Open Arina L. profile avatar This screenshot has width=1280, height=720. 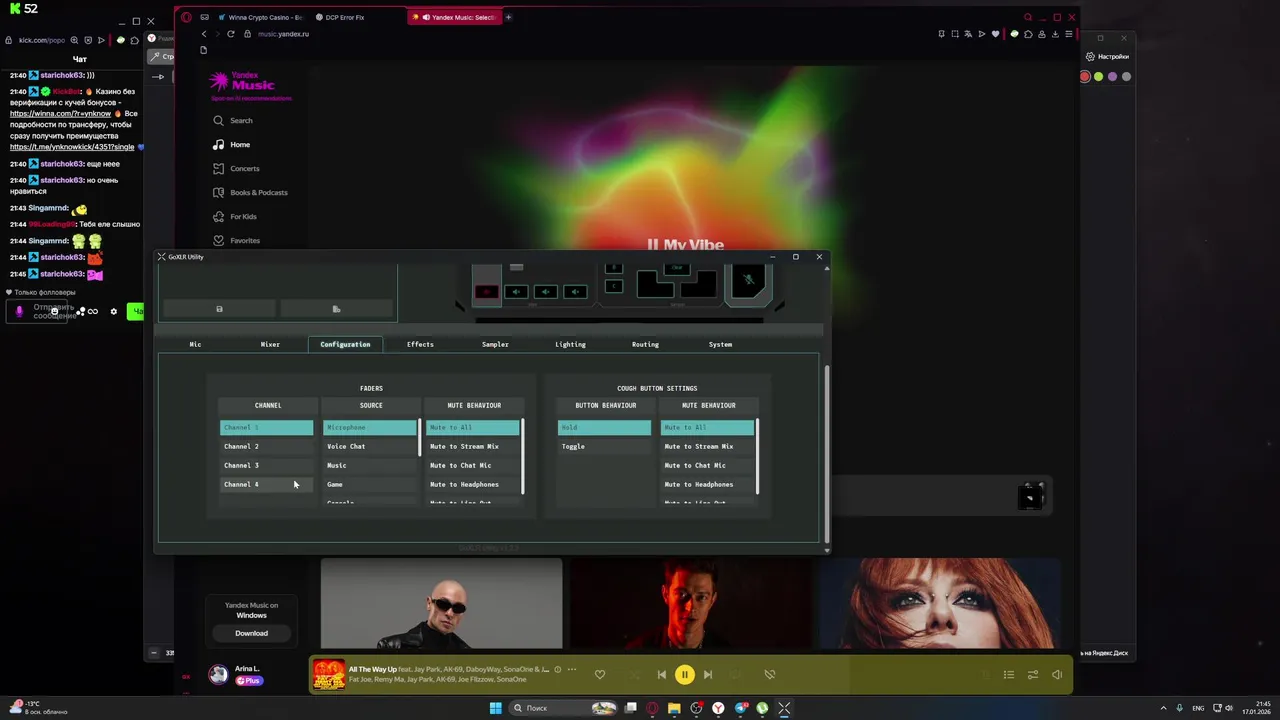pyautogui.click(x=218, y=675)
